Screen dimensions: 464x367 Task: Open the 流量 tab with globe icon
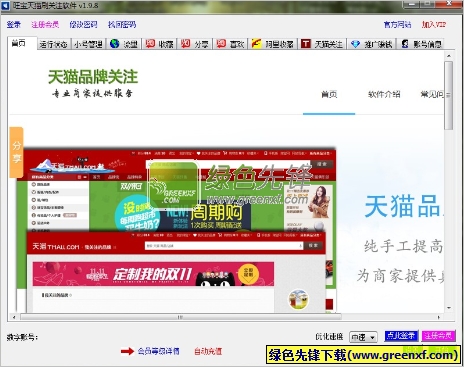point(124,44)
